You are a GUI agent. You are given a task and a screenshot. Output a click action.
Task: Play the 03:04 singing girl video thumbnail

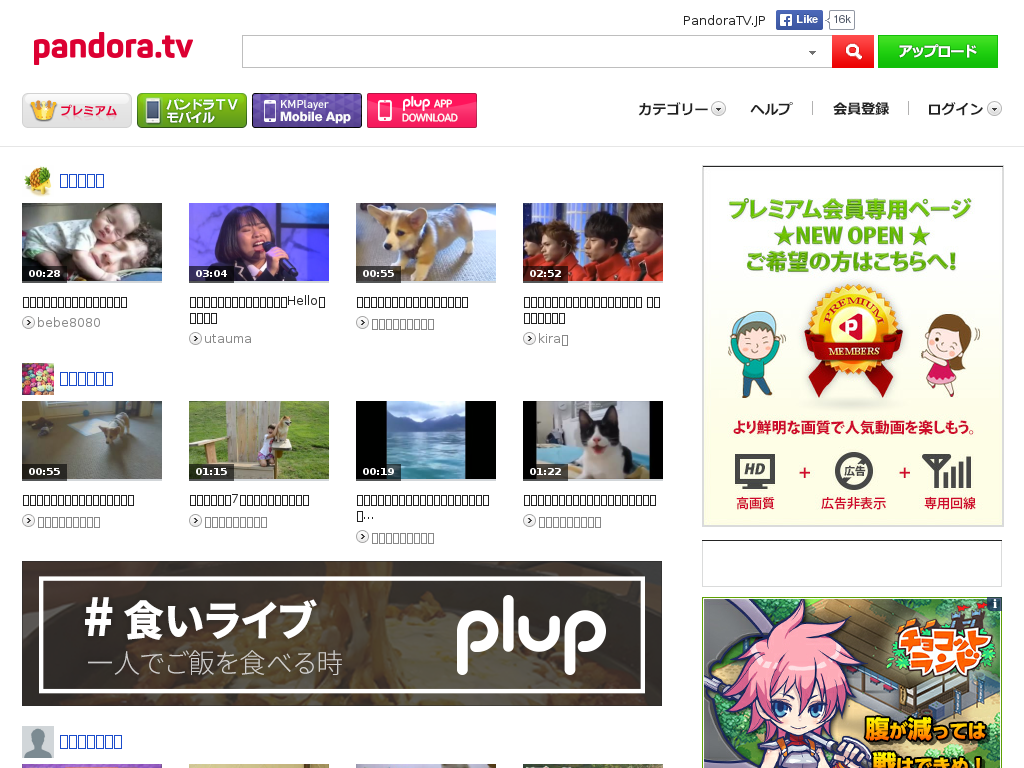(259, 243)
